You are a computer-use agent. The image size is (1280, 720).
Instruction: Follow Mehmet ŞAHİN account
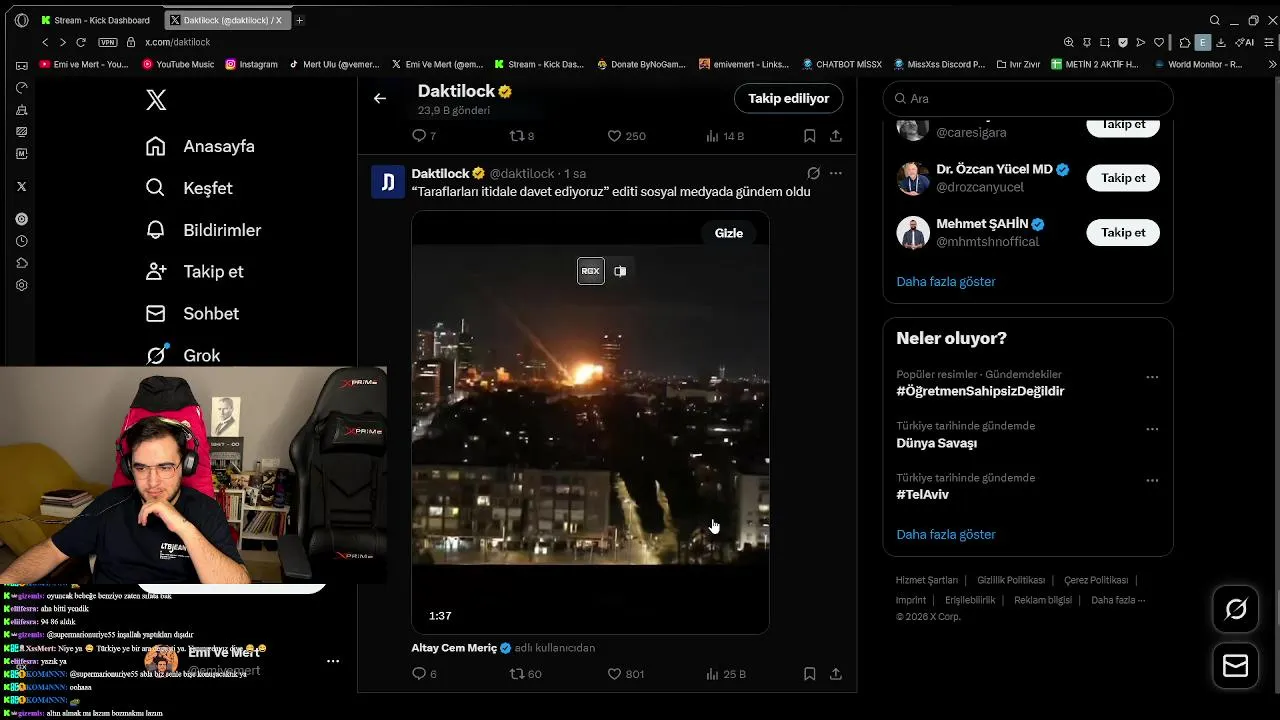pyautogui.click(x=1123, y=232)
